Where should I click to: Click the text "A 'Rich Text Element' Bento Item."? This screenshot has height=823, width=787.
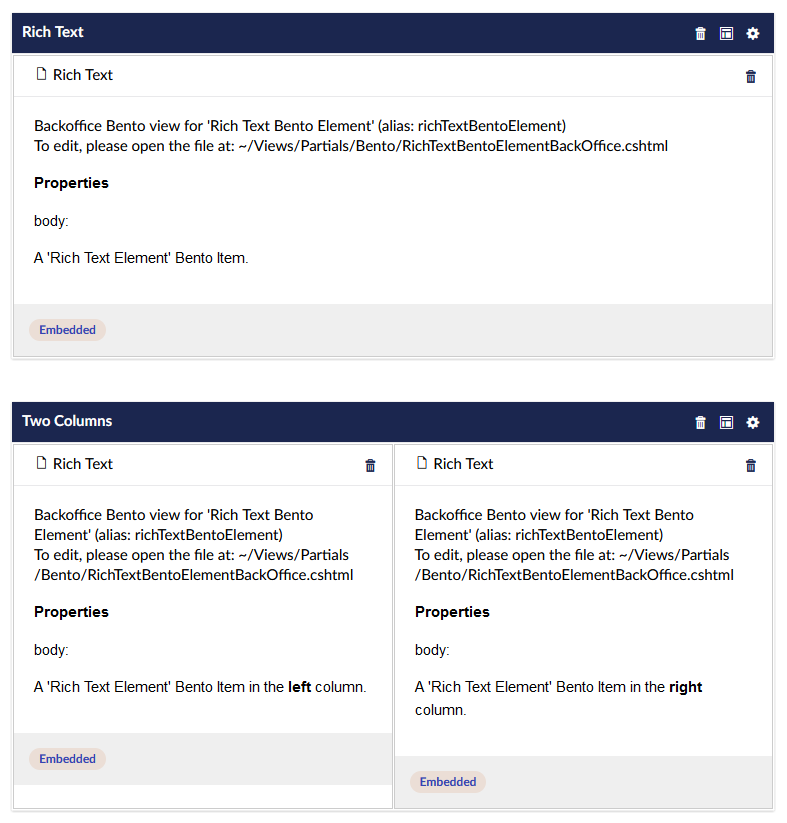141,258
